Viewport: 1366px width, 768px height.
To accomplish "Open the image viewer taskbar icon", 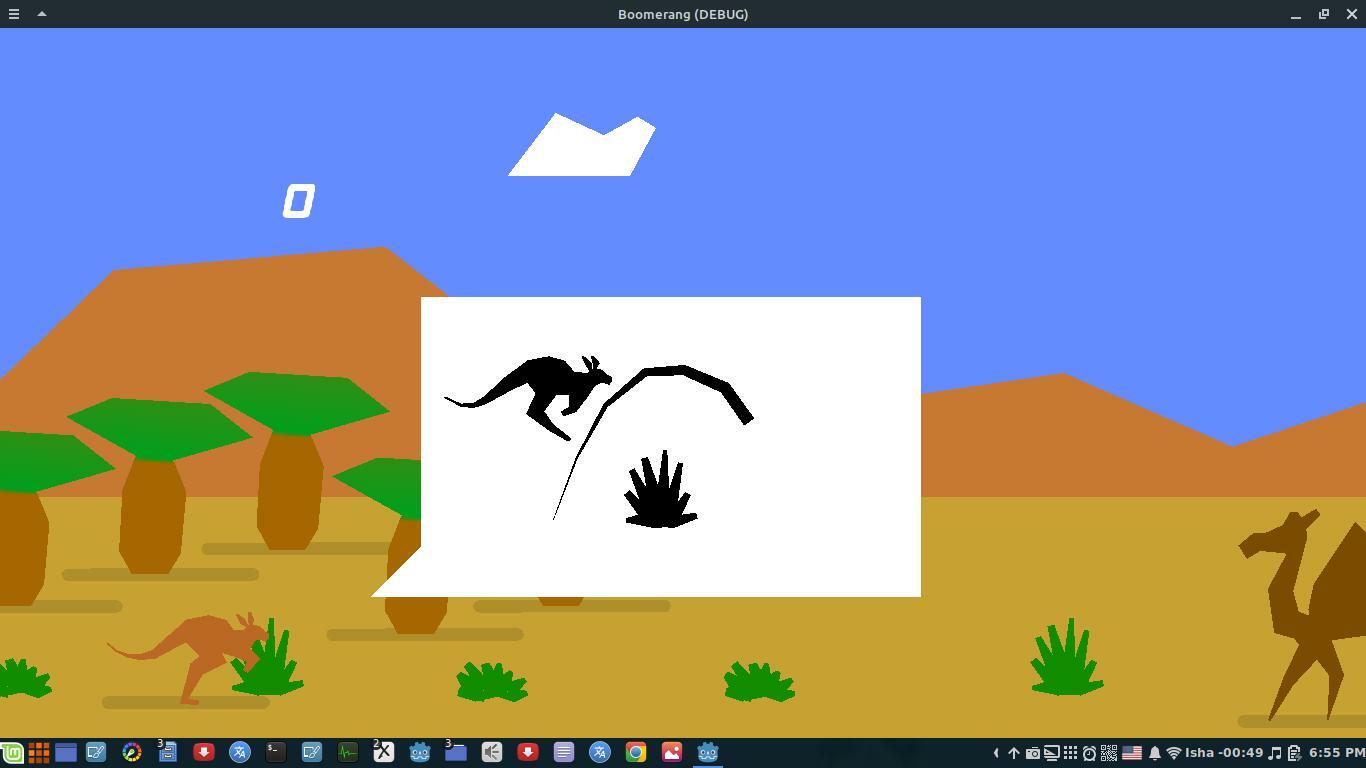I will click(x=672, y=753).
